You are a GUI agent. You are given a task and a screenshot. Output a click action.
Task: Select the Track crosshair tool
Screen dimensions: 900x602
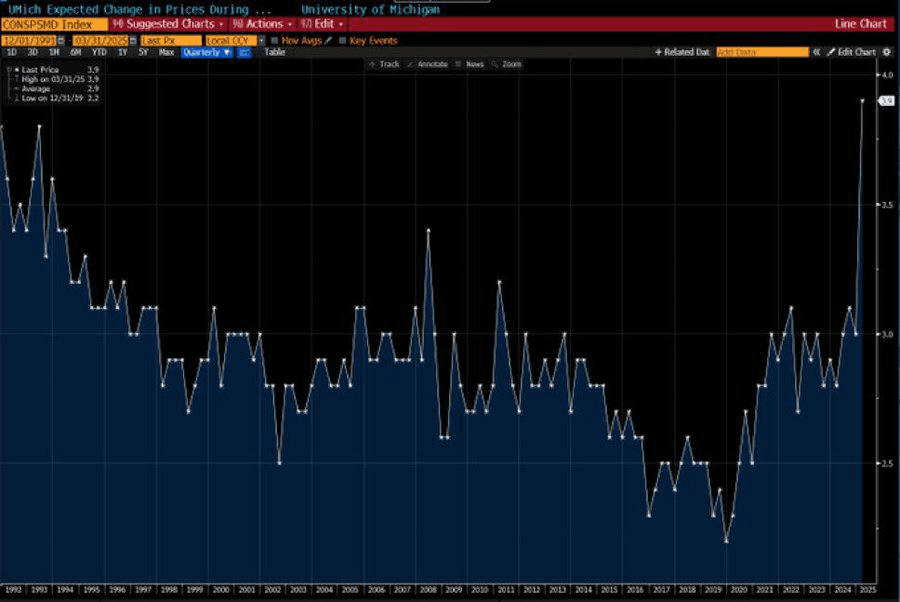coord(385,64)
